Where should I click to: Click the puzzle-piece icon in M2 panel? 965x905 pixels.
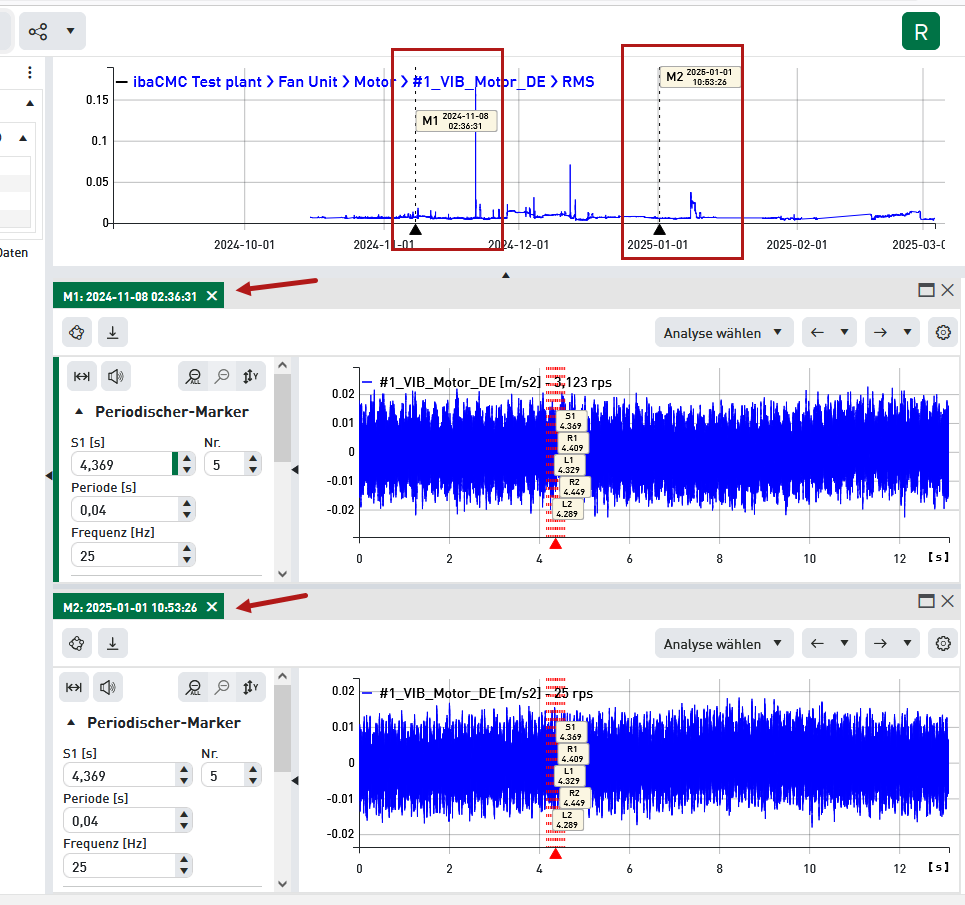click(77, 644)
